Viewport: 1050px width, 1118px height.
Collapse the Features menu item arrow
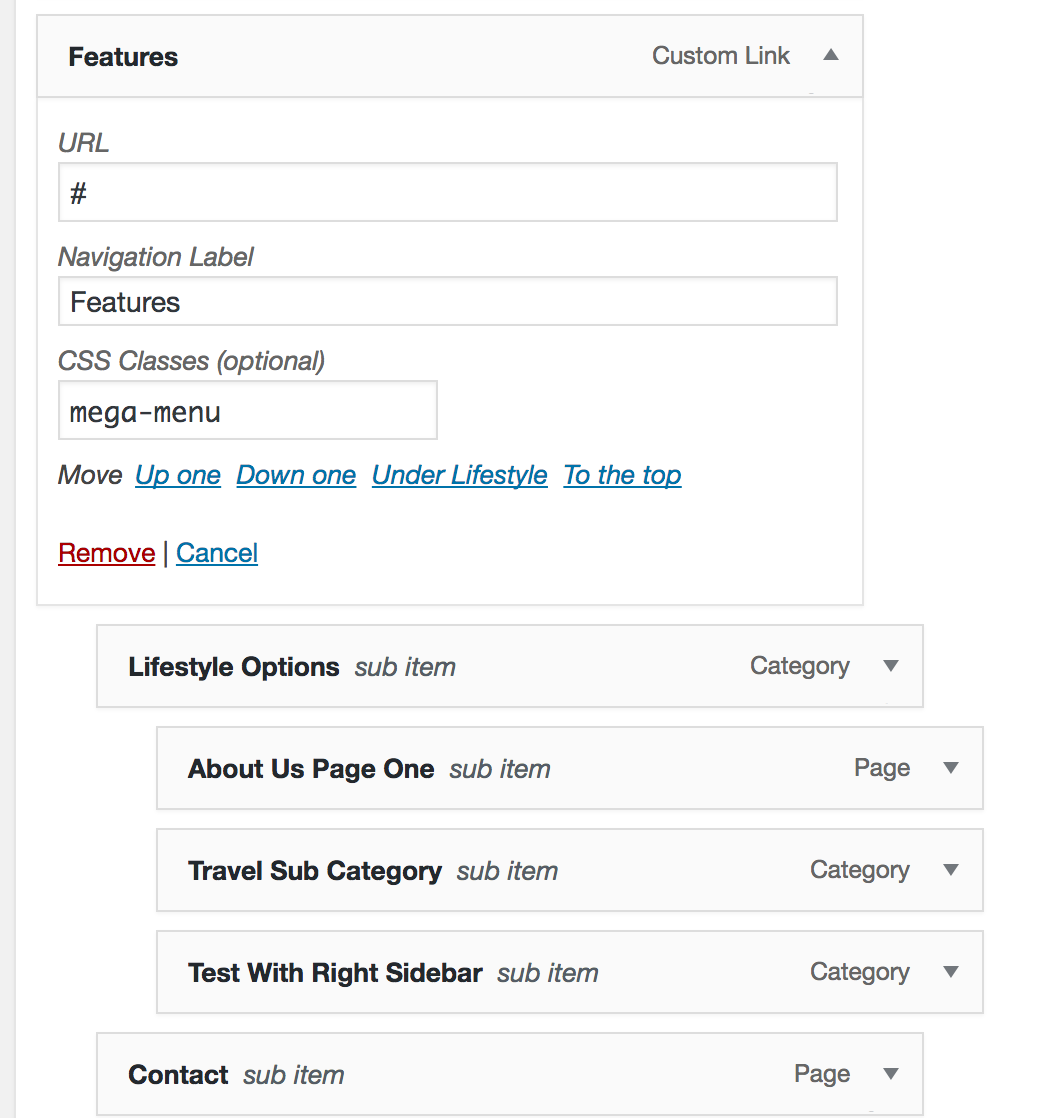click(x=830, y=56)
